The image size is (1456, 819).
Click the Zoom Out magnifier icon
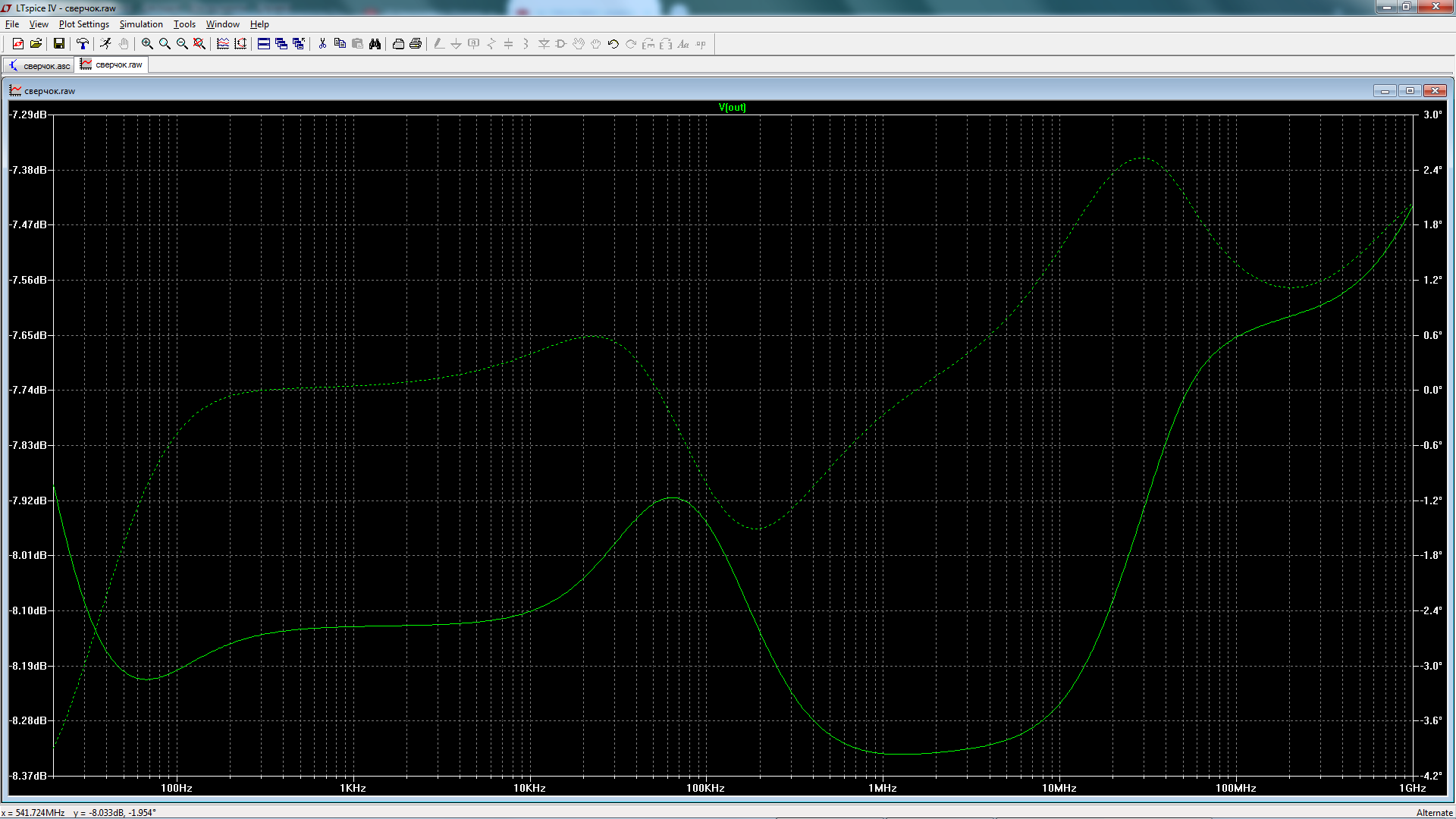click(x=182, y=44)
